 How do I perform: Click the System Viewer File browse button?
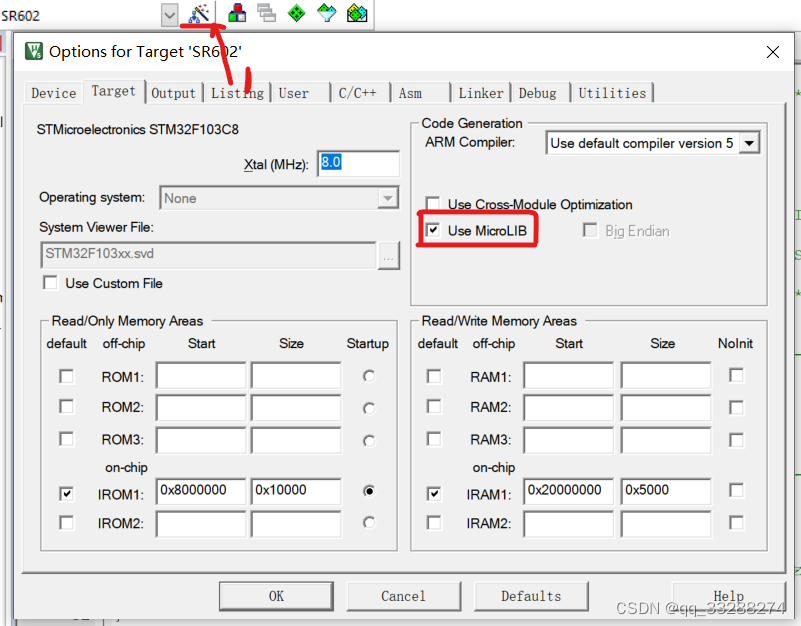click(388, 255)
